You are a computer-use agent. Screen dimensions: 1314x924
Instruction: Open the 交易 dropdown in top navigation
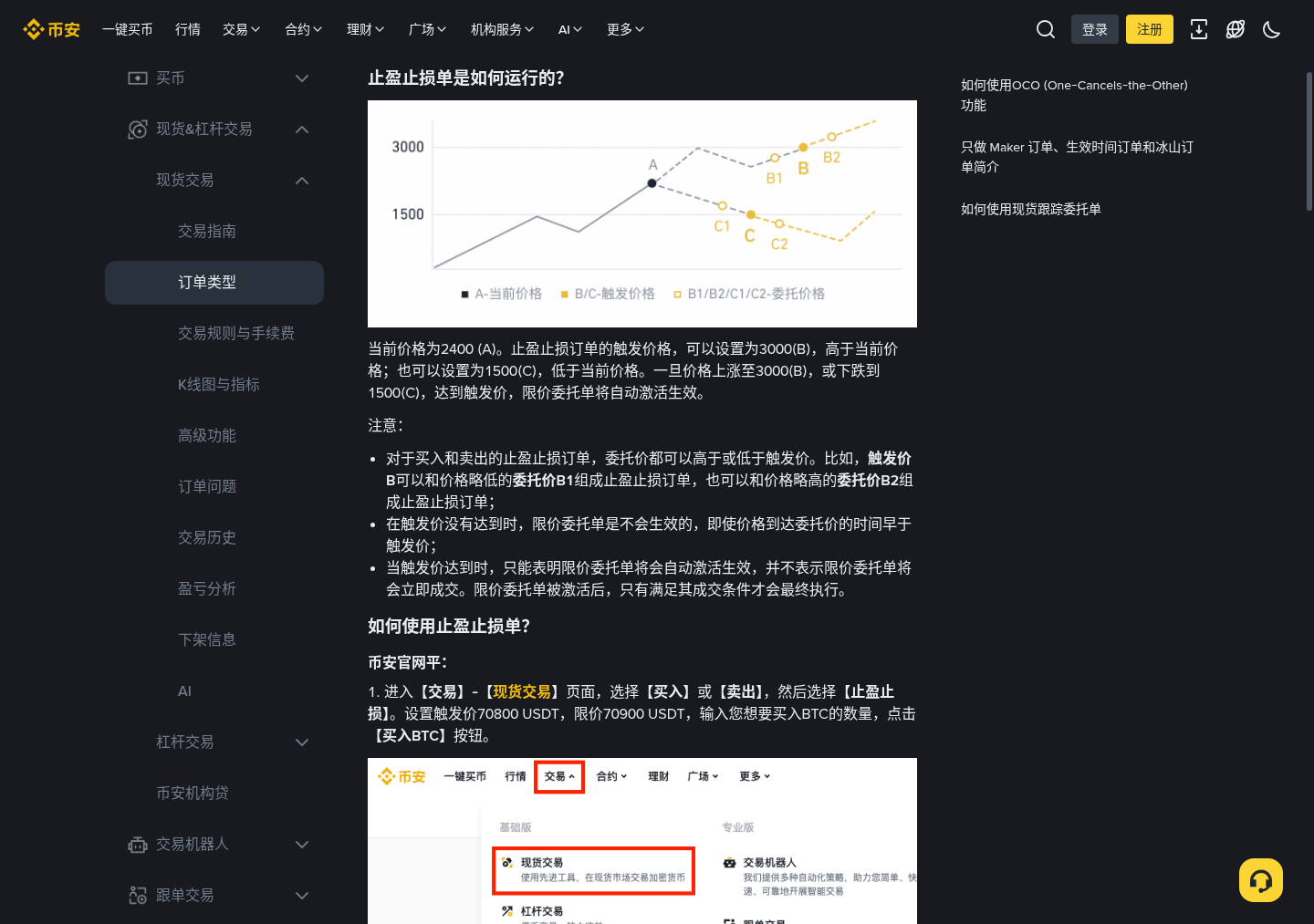tap(242, 29)
